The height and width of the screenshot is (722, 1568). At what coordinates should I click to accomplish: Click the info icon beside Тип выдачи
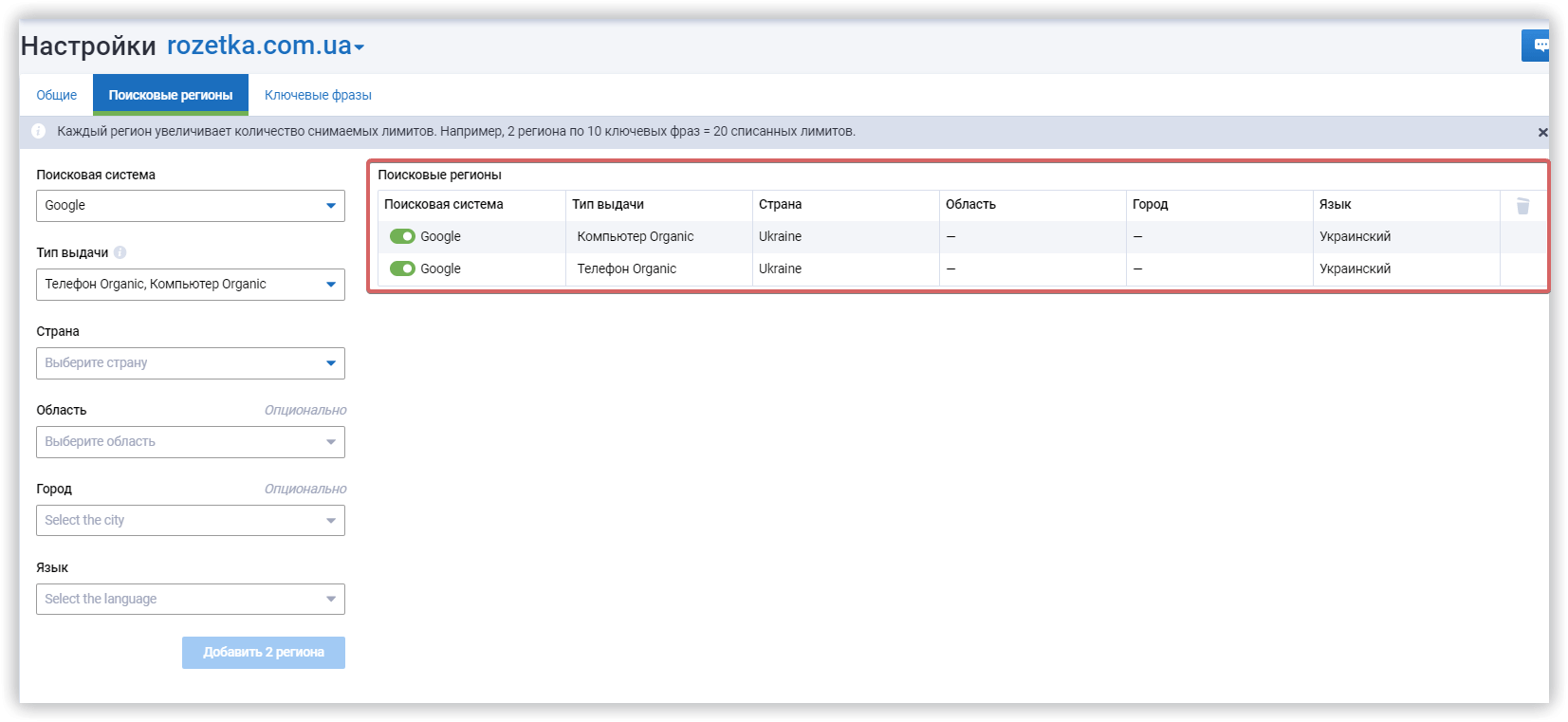[x=120, y=252]
